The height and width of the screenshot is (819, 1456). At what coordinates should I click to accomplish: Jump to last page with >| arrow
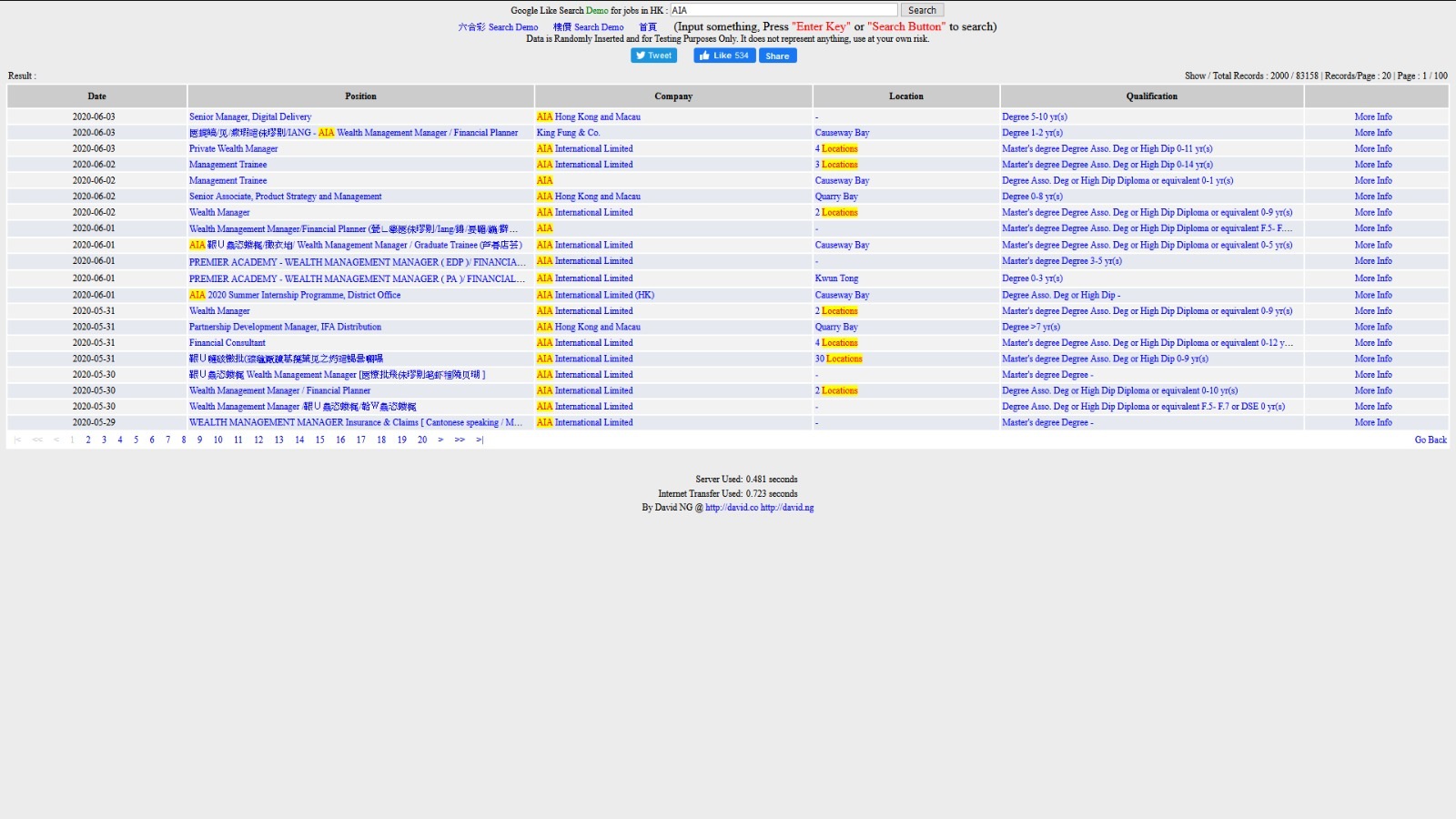tap(480, 440)
